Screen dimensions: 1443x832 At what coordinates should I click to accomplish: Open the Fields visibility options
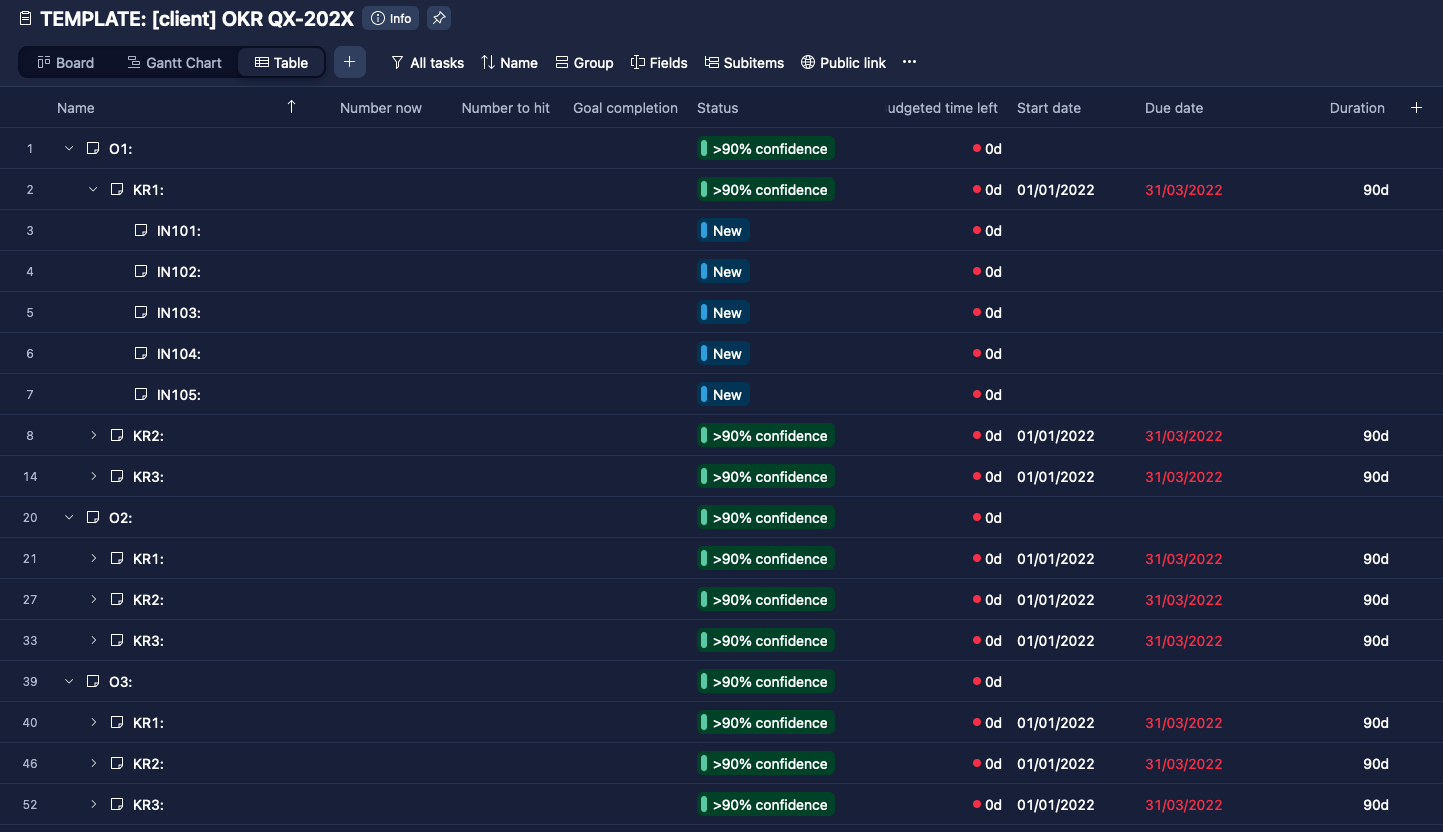click(659, 63)
